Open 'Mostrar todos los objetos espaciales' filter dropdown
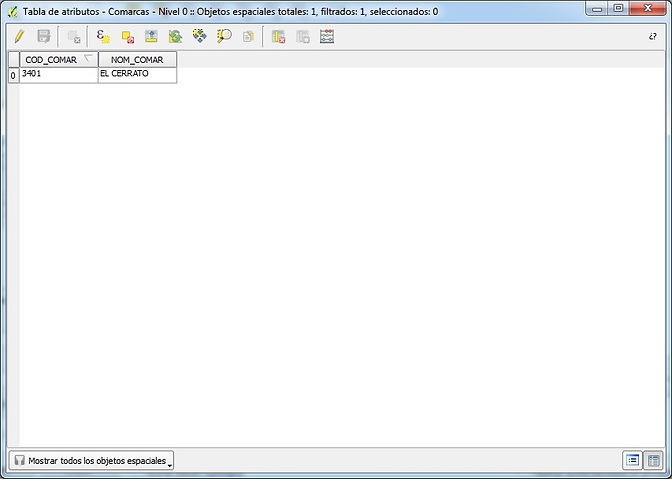Image resolution: width=672 pixels, height=482 pixels. [x=91, y=461]
